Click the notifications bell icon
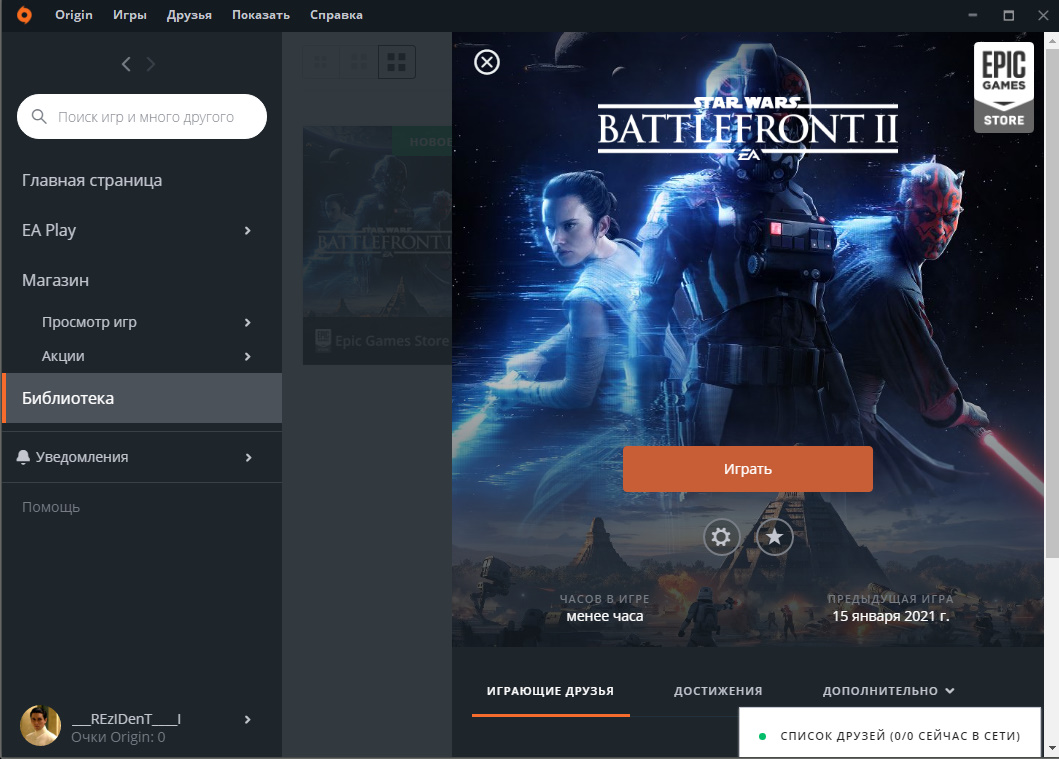The width and height of the screenshot is (1059, 759). pyautogui.click(x=23, y=457)
